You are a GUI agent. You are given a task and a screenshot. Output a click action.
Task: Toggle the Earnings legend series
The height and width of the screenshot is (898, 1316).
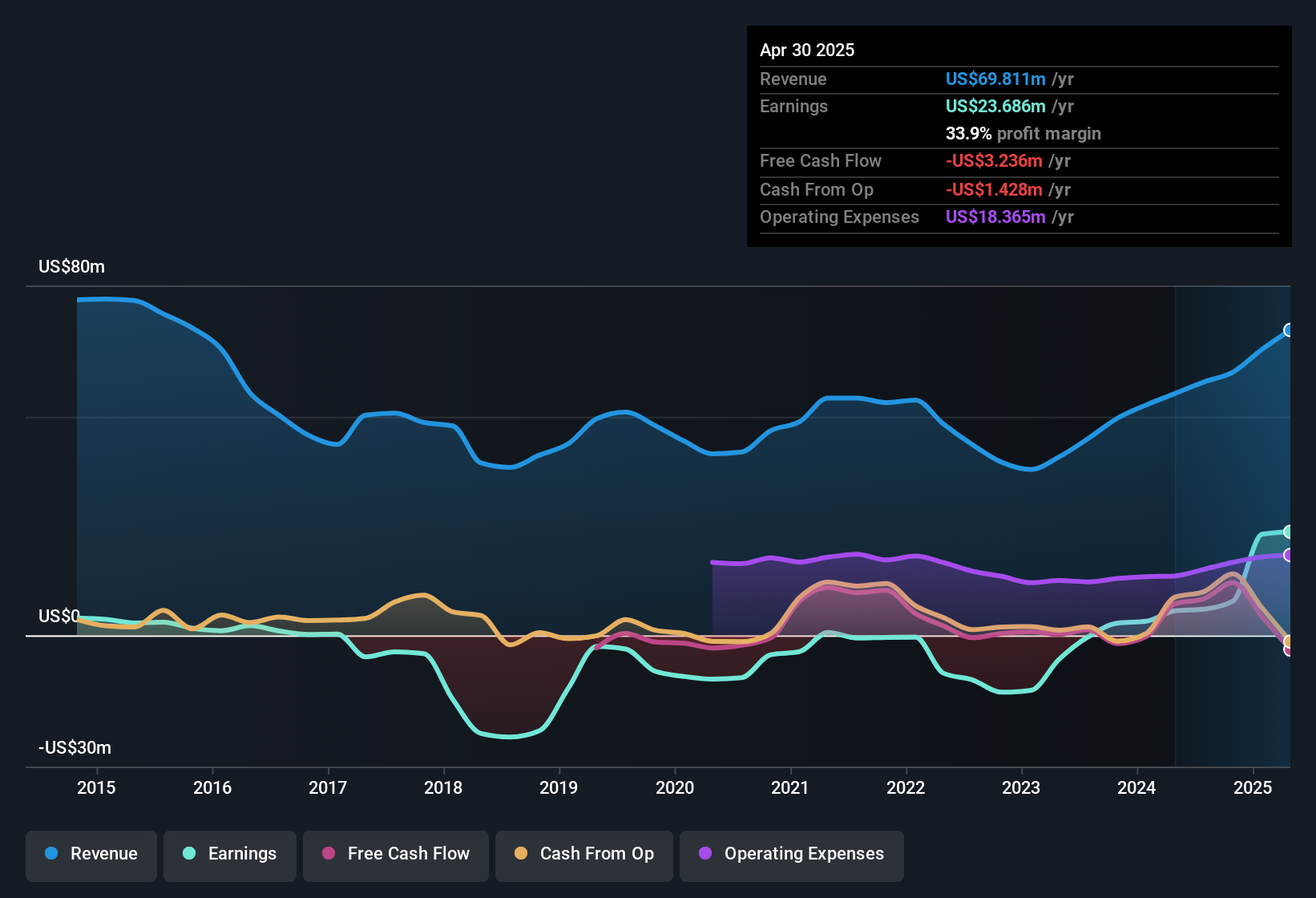click(230, 854)
